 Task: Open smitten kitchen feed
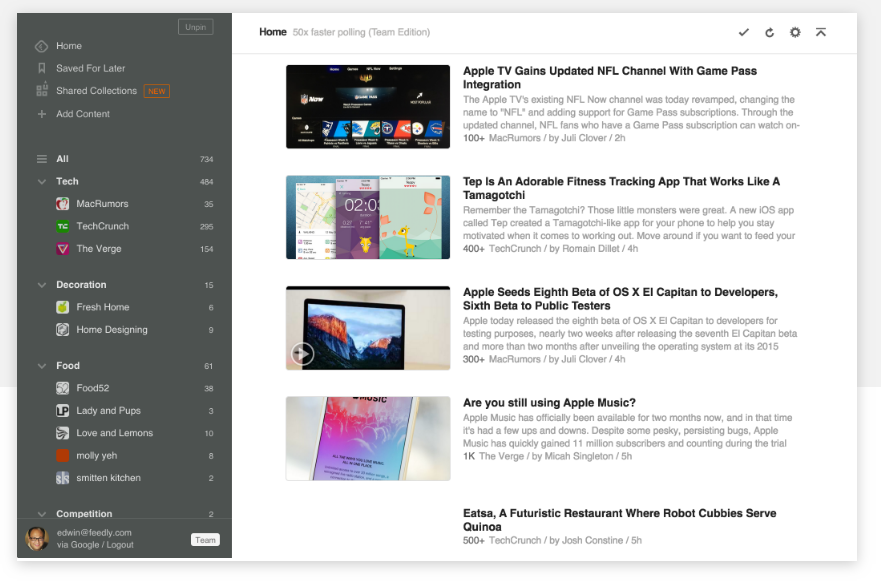tap(108, 478)
